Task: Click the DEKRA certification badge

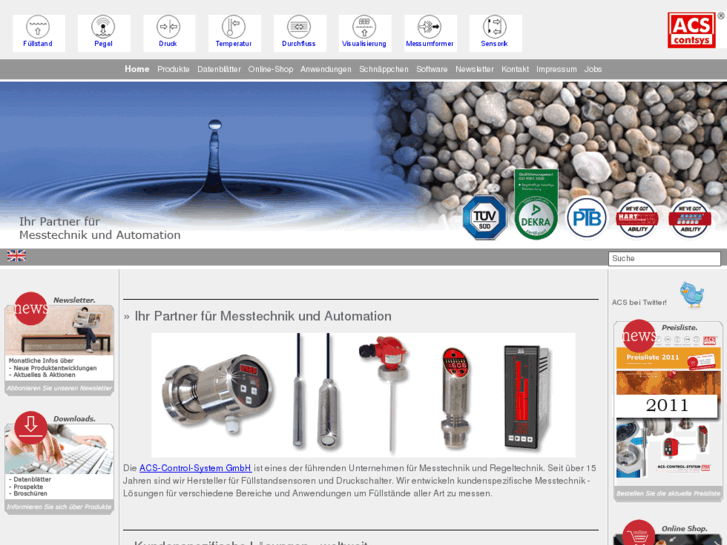Action: coord(536,205)
